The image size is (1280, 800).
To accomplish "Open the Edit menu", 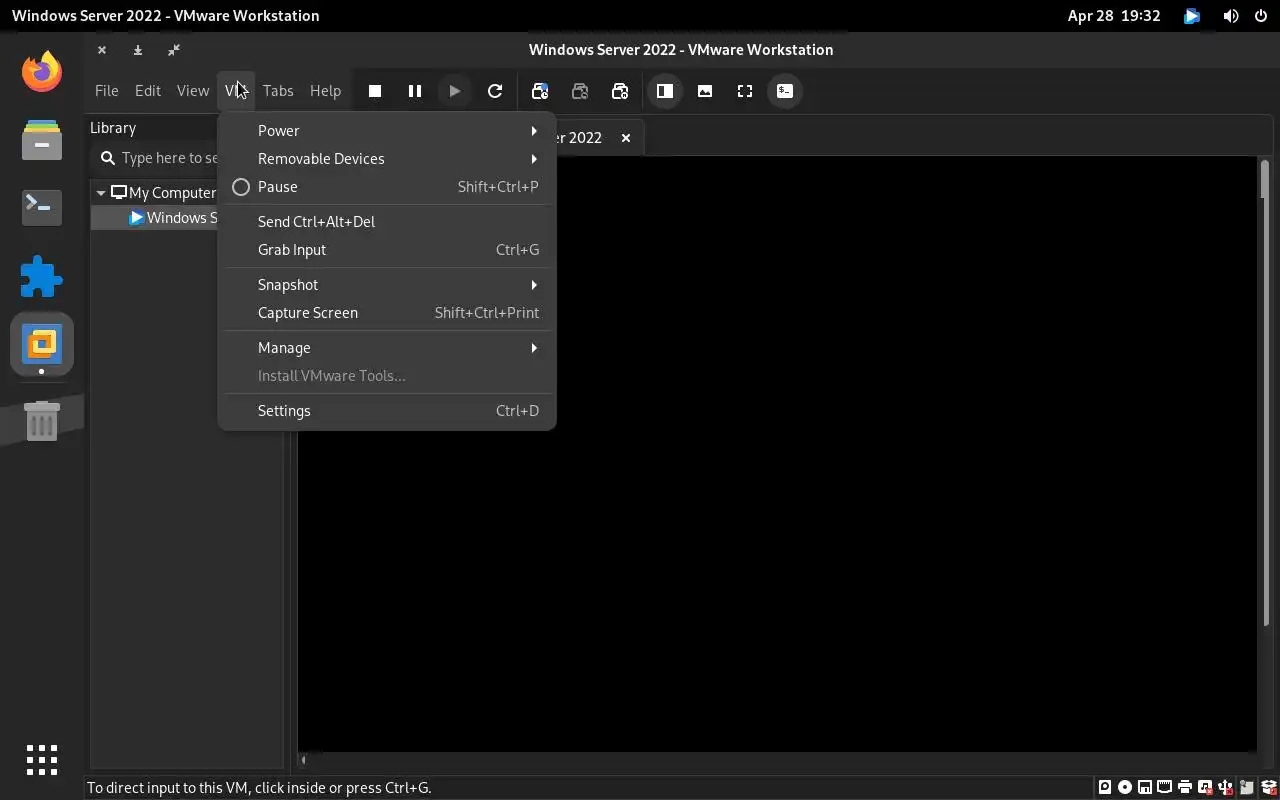I will (148, 91).
